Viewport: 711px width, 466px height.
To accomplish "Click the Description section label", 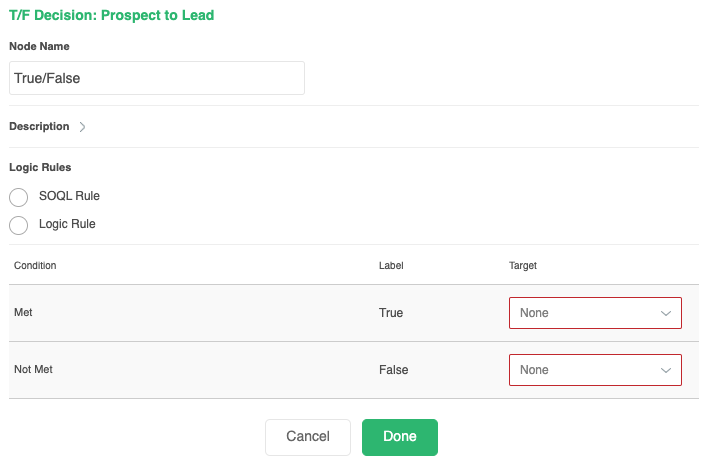I will tap(39, 127).
